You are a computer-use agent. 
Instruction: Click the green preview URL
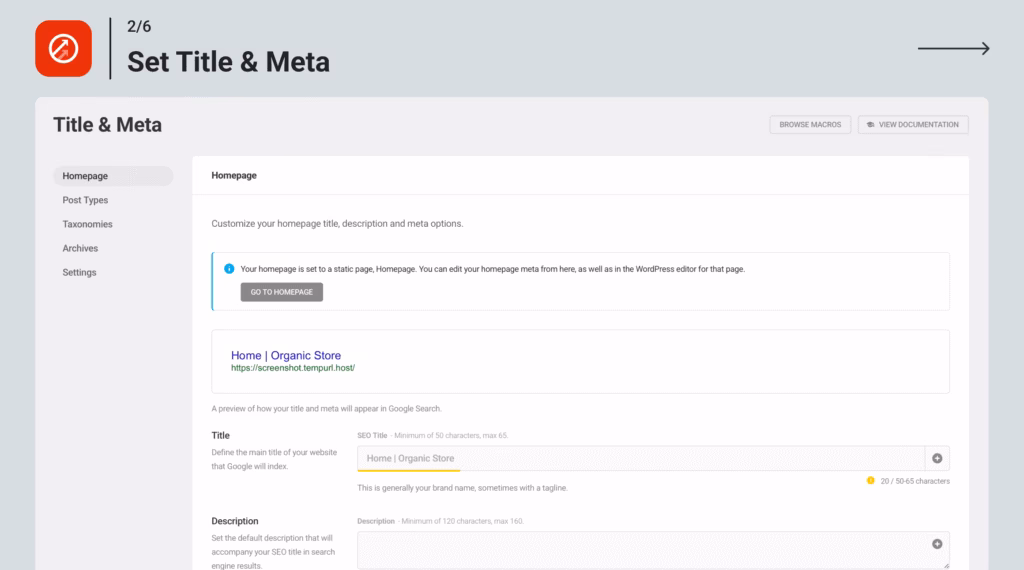point(293,368)
